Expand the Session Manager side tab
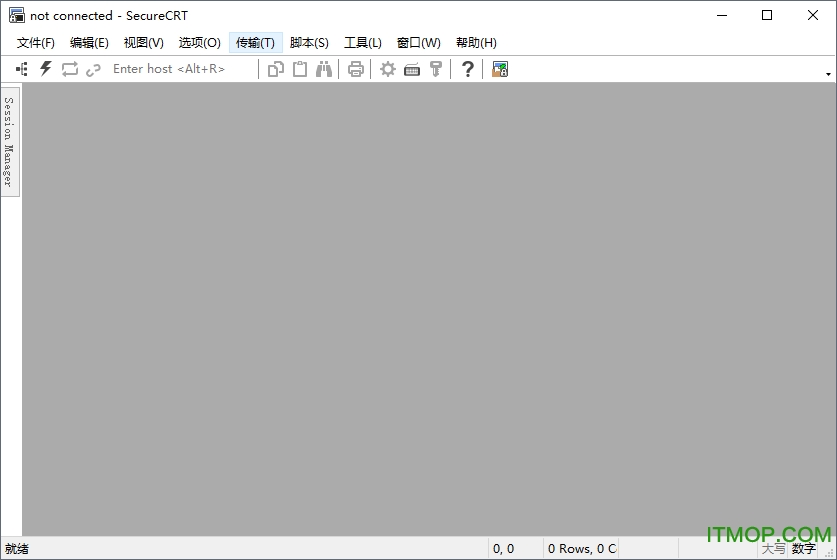Screen dimensions: 837x560 pos(10,141)
